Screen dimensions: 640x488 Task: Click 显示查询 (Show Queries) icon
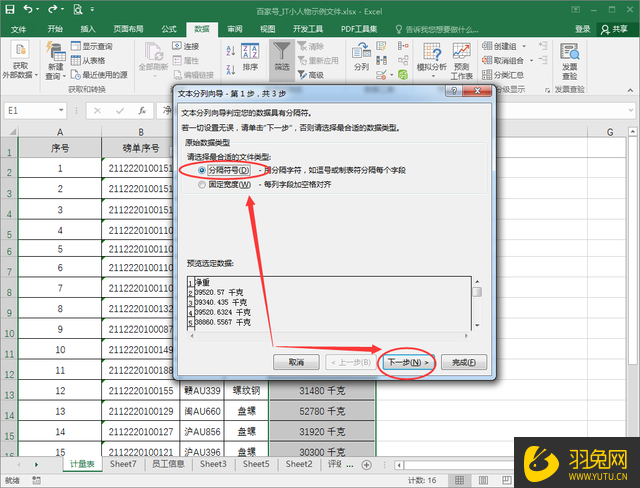point(76,46)
